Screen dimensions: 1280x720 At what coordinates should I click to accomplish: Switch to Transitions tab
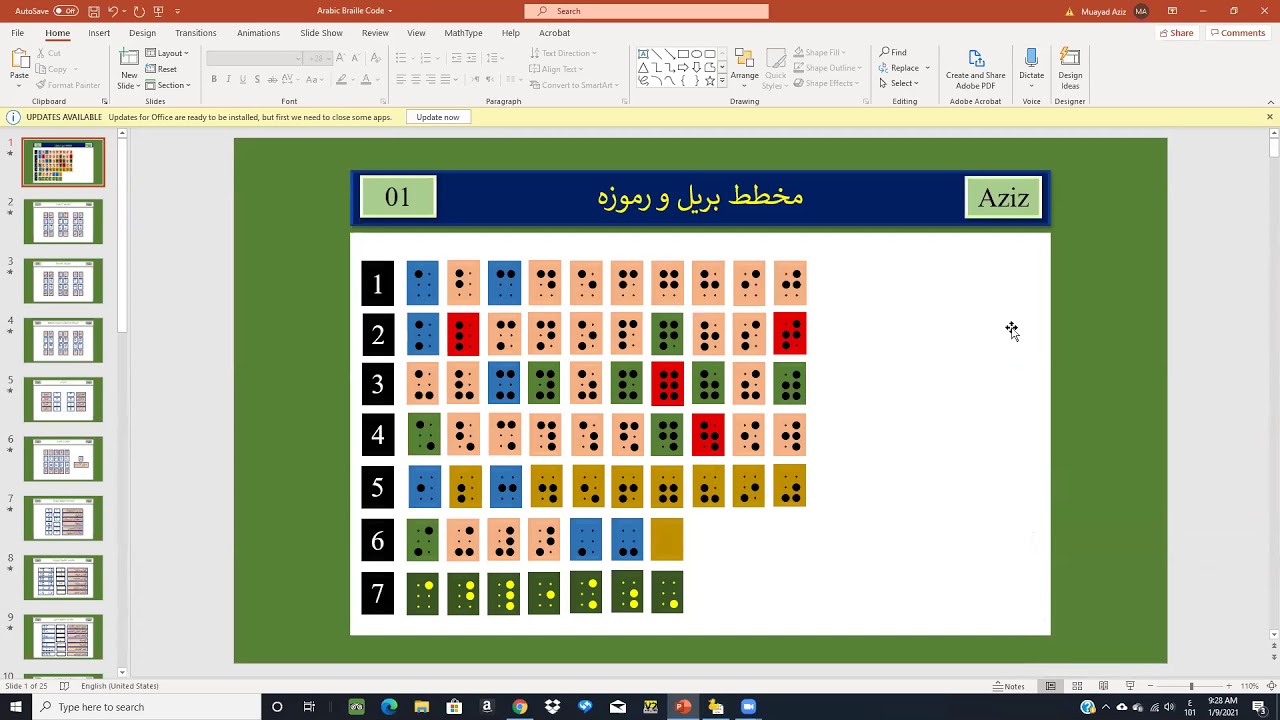click(196, 33)
